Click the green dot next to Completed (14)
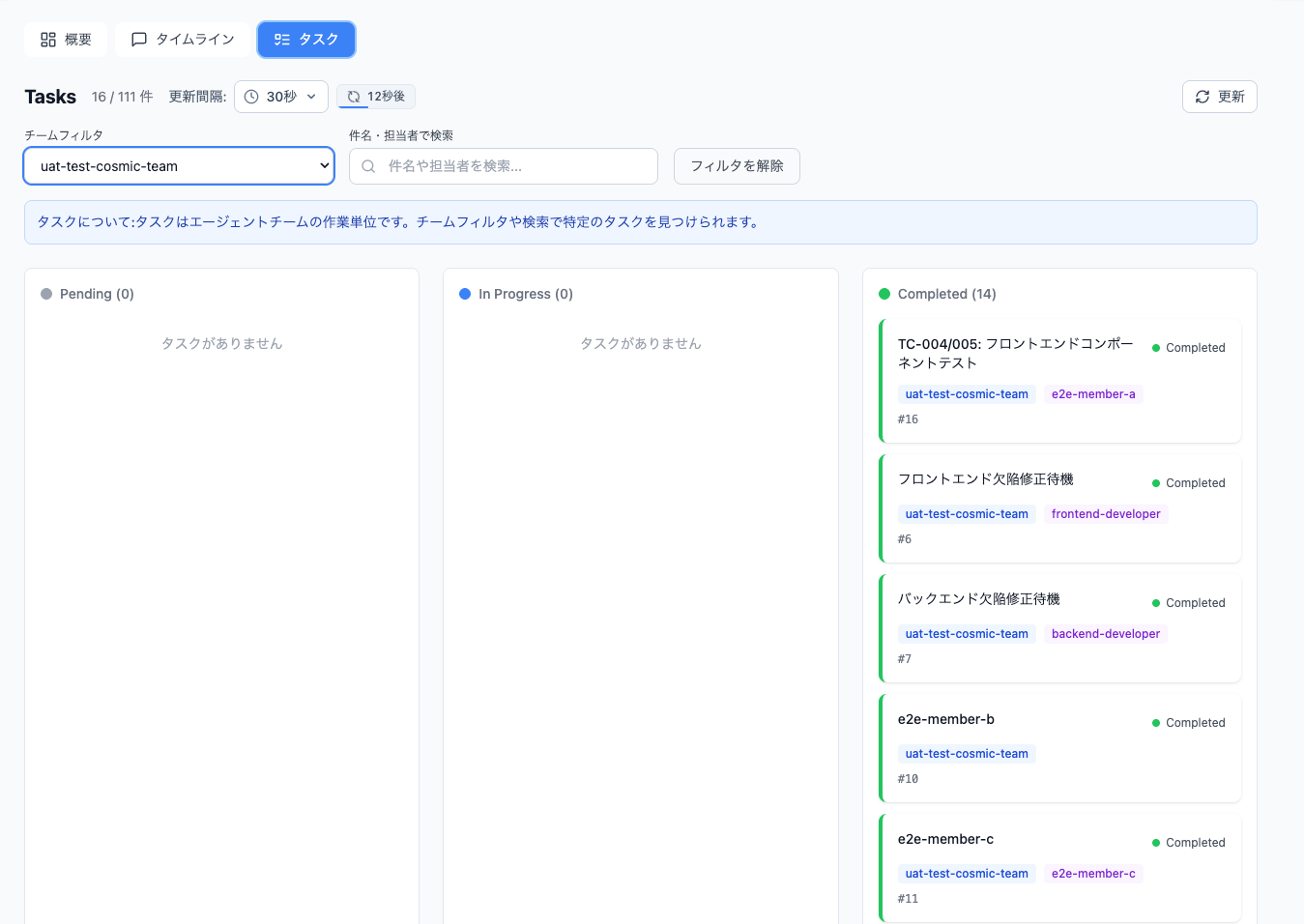Image resolution: width=1304 pixels, height=924 pixels. coord(883,294)
